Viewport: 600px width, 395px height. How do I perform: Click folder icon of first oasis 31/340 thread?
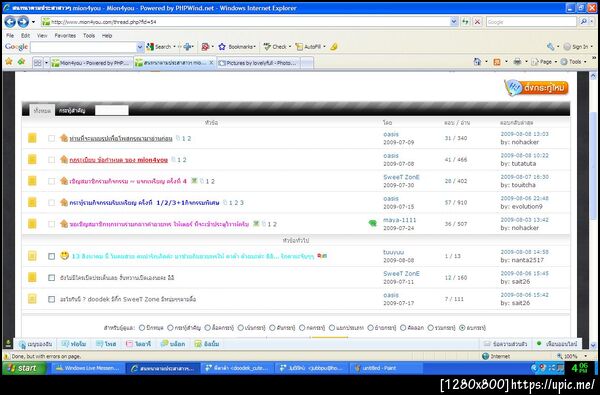[32, 138]
